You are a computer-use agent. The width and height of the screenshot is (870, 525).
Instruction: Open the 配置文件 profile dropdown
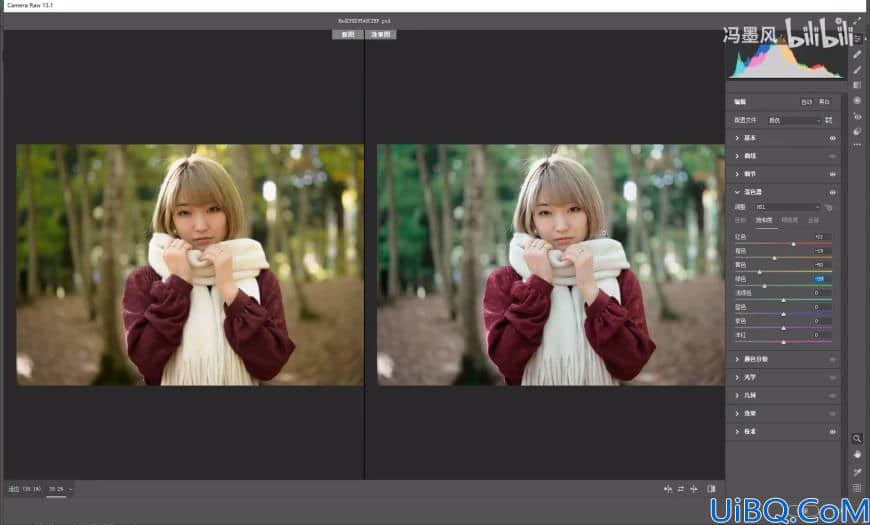click(x=793, y=120)
